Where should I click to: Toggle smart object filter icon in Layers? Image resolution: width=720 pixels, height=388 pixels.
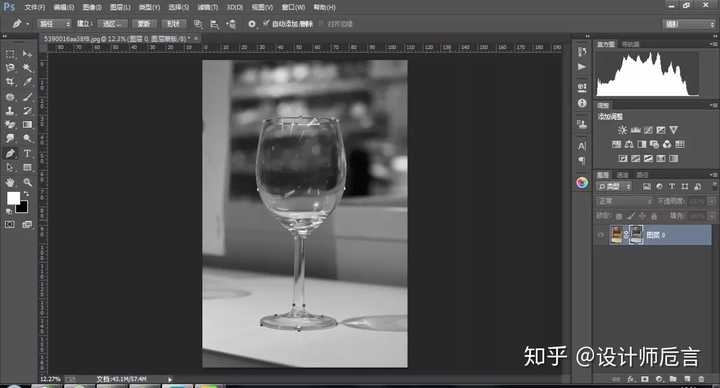point(698,186)
